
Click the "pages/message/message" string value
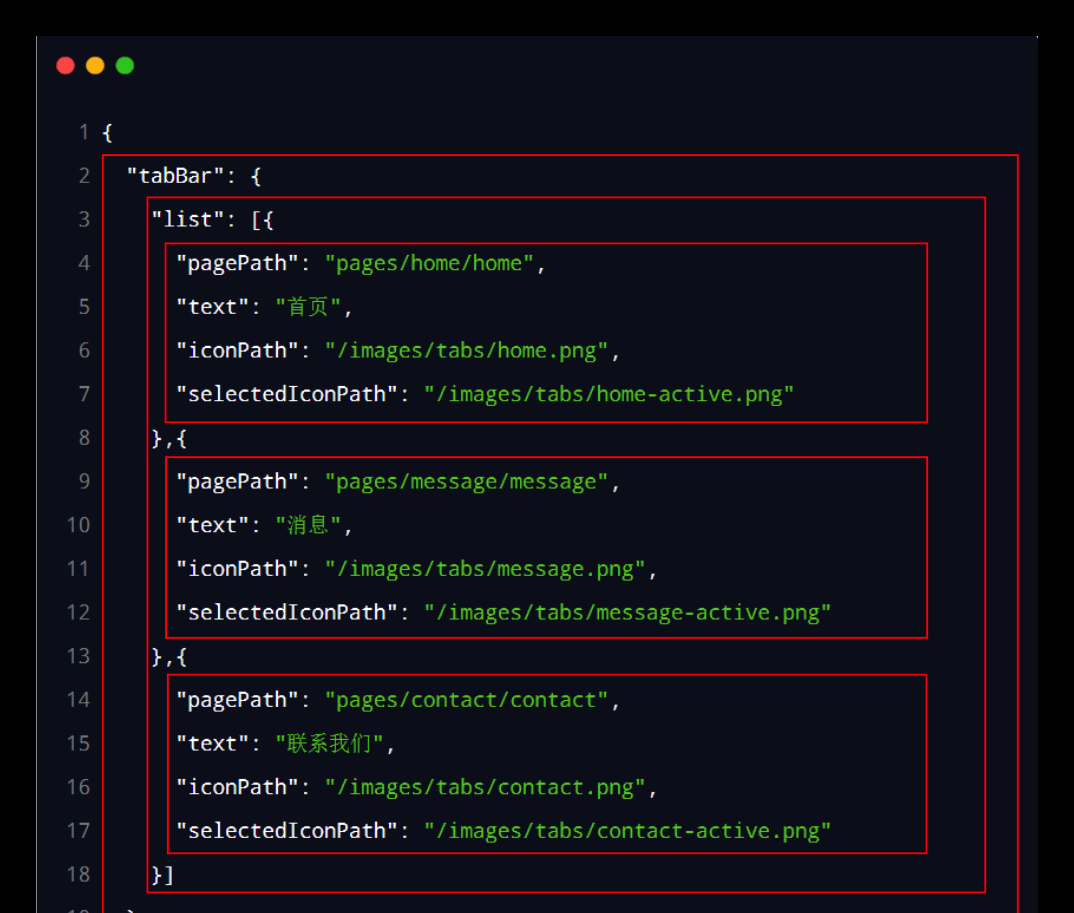point(466,482)
